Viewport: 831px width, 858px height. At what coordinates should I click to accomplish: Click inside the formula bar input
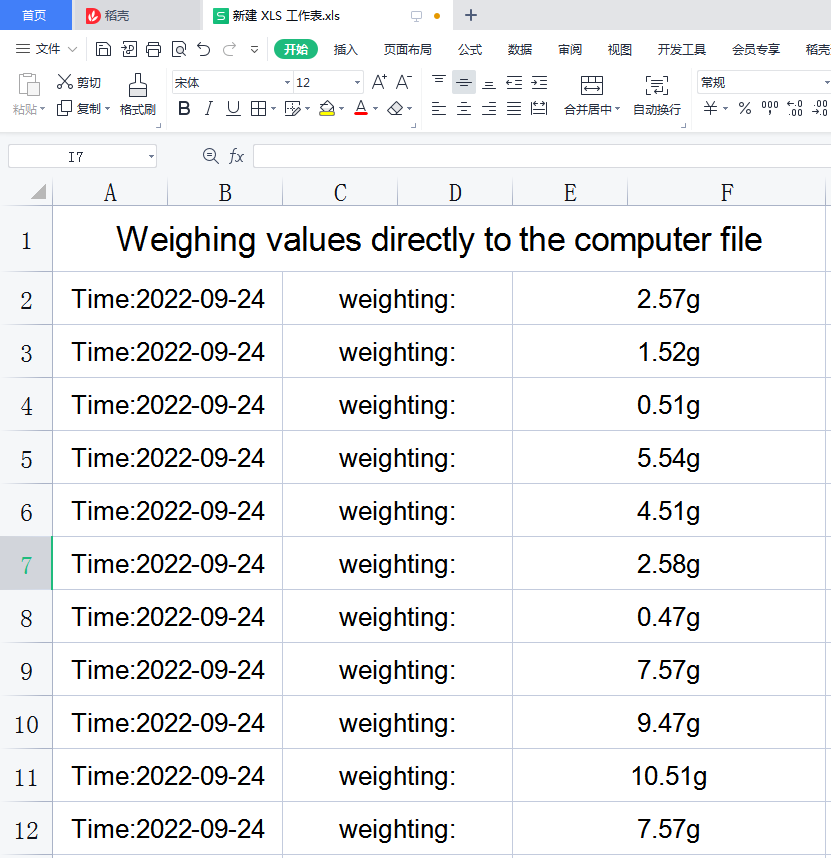pyautogui.click(x=540, y=156)
